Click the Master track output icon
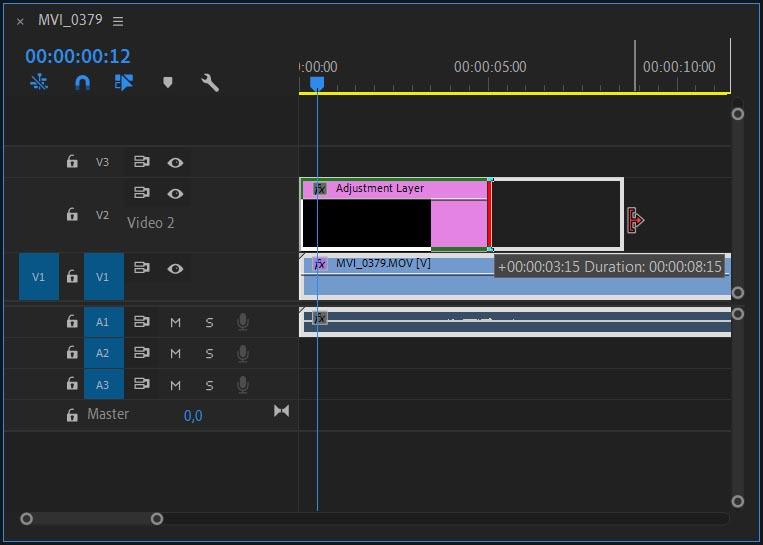Viewport: 763px width, 545px height. coord(281,411)
